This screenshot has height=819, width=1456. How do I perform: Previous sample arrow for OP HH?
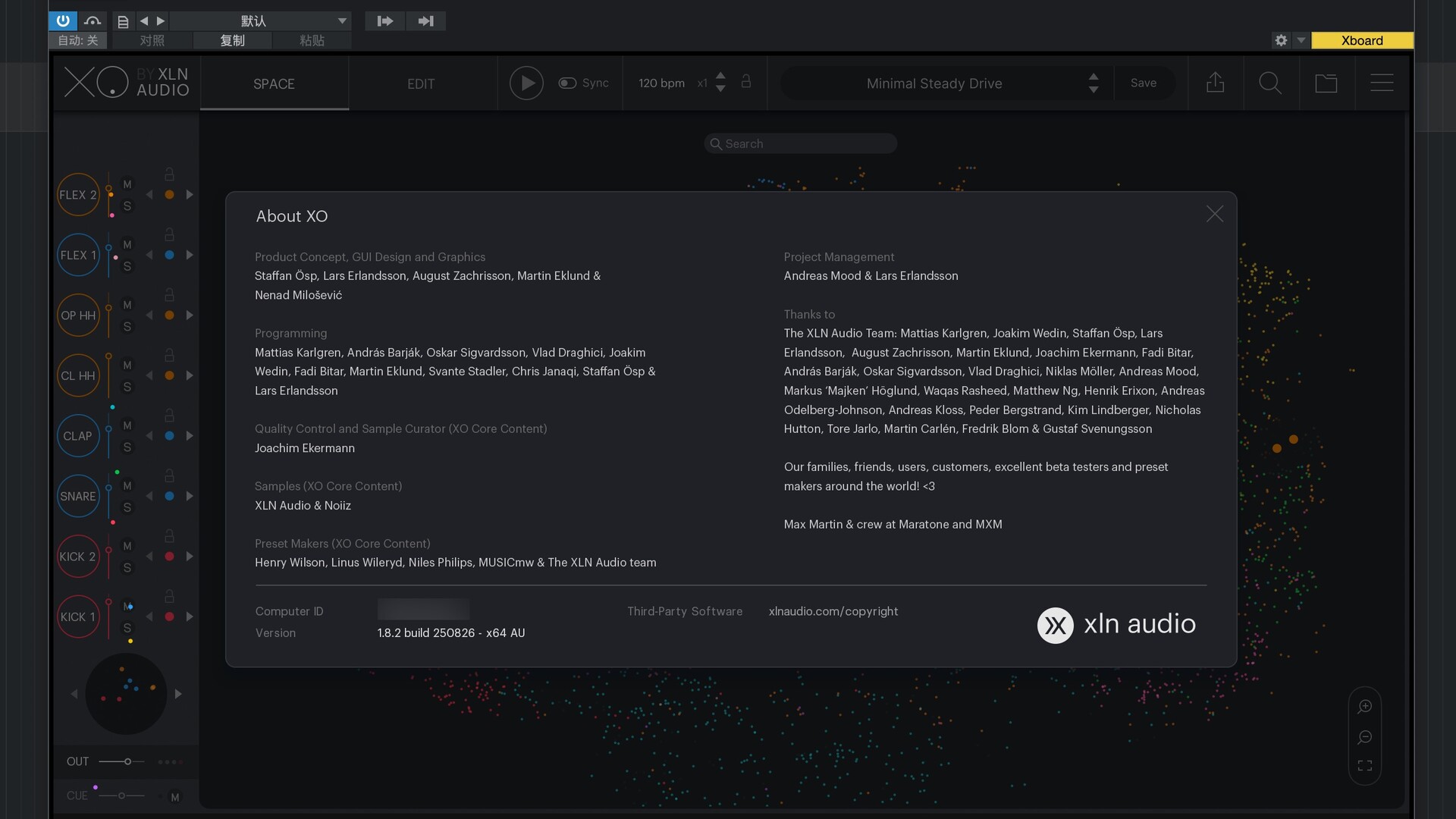coord(149,315)
